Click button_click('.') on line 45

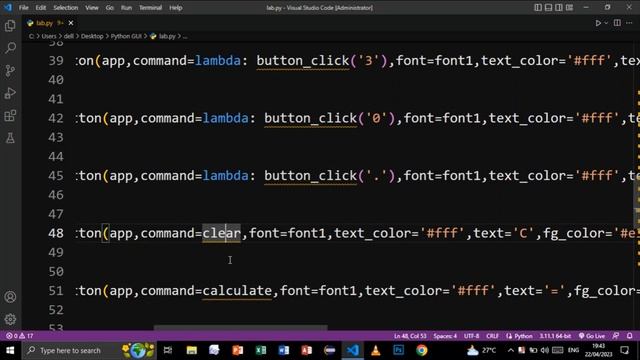click(329, 176)
